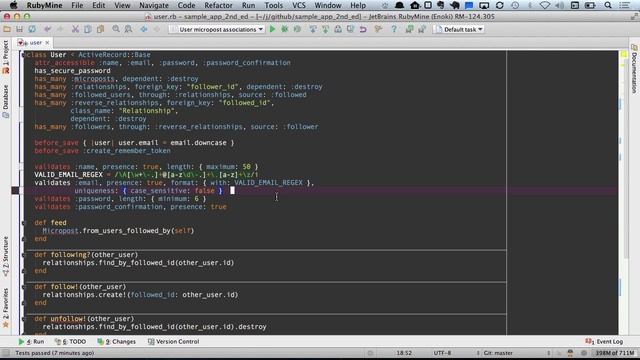
Task: Open the Code menu
Action: [187, 5]
